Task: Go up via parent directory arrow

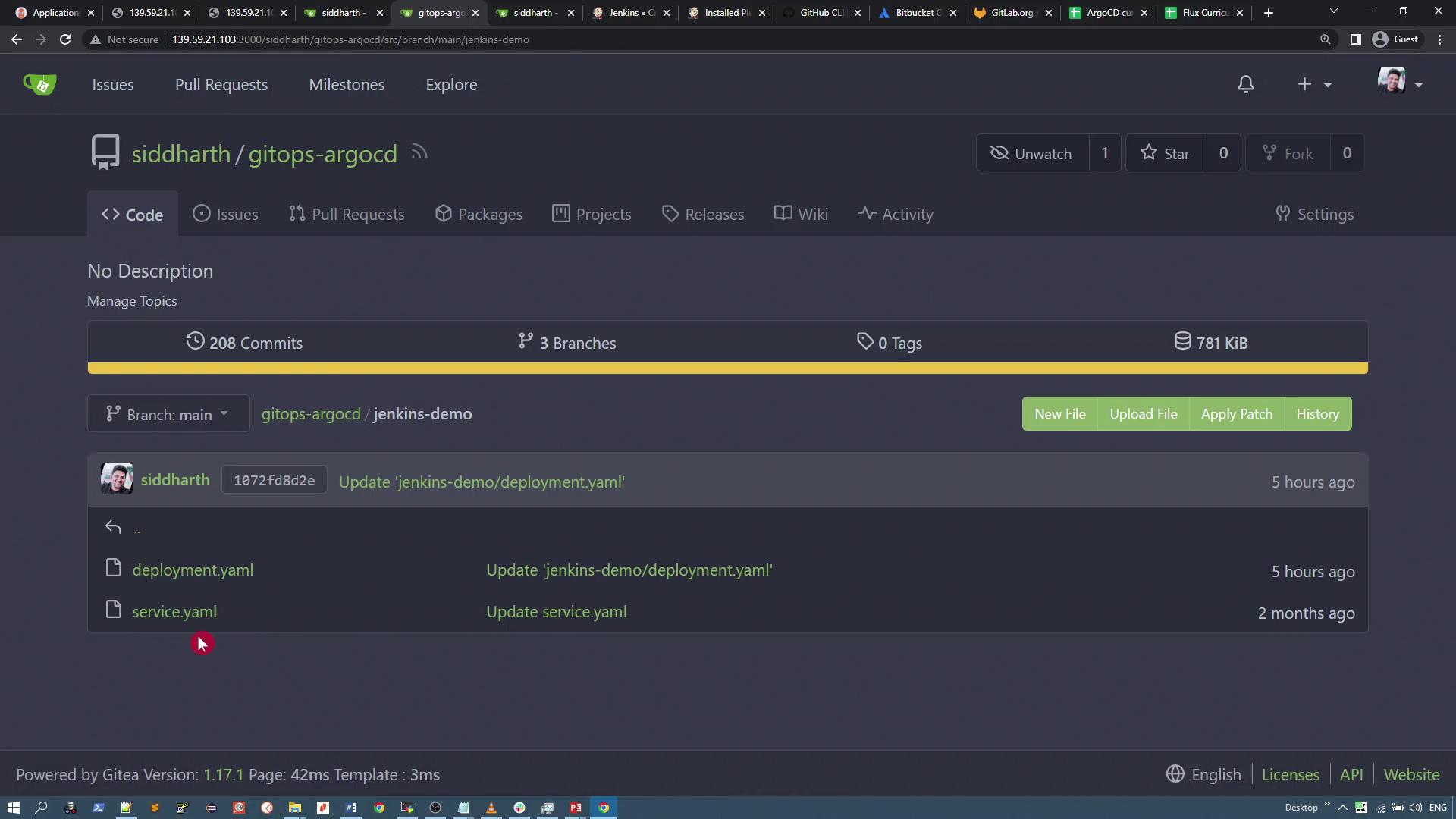Action: [x=114, y=527]
